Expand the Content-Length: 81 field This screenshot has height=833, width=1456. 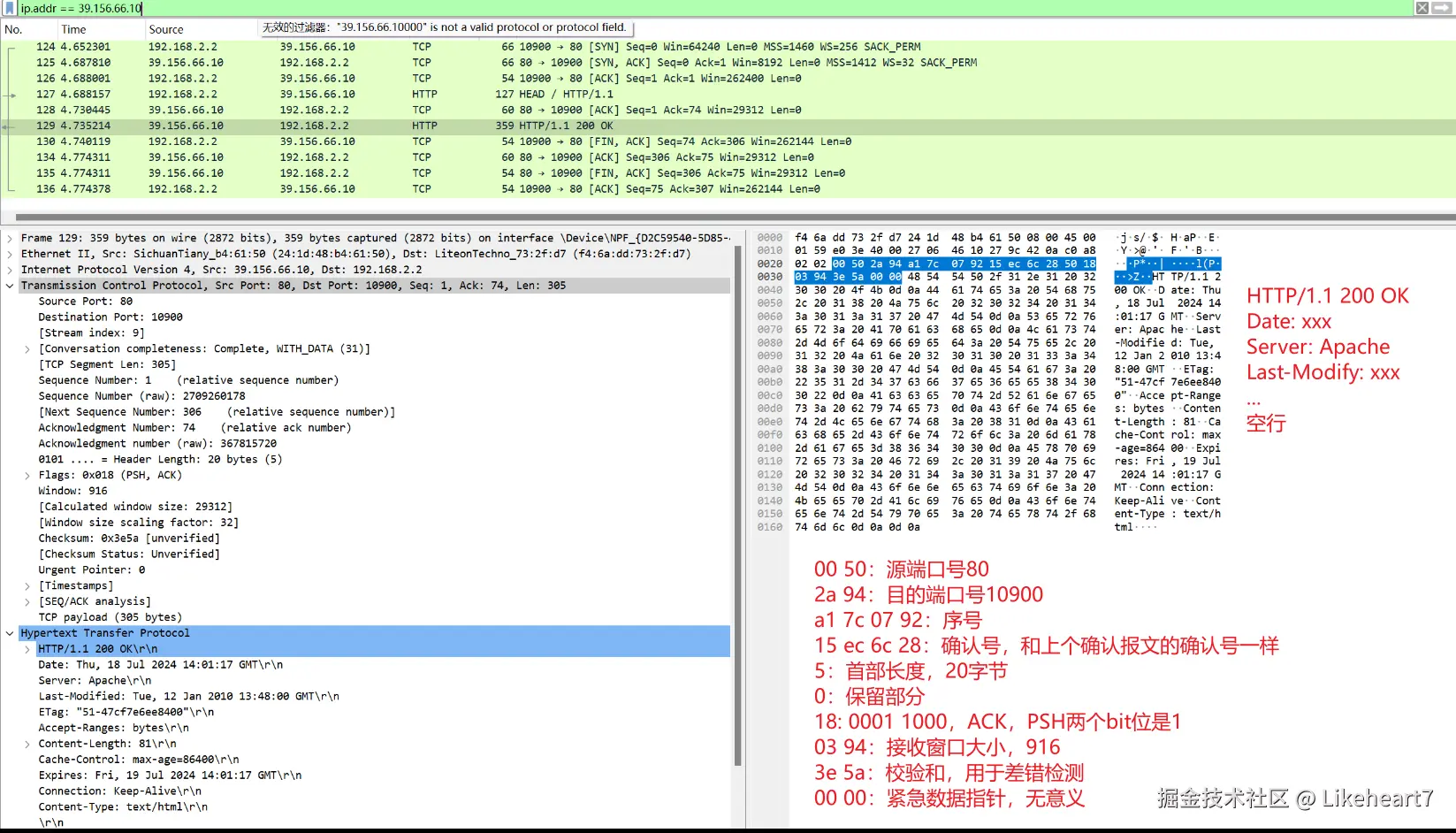(x=27, y=744)
